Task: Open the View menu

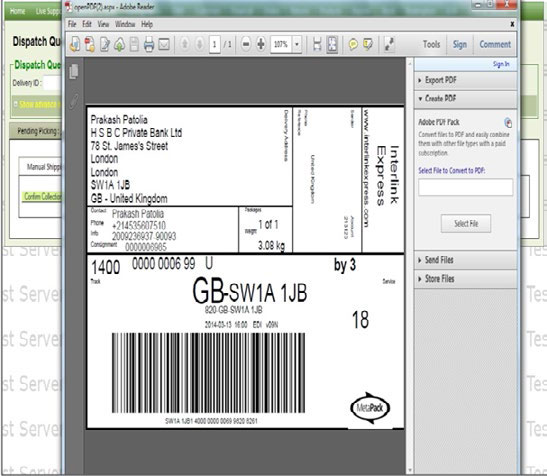Action: tap(103, 24)
